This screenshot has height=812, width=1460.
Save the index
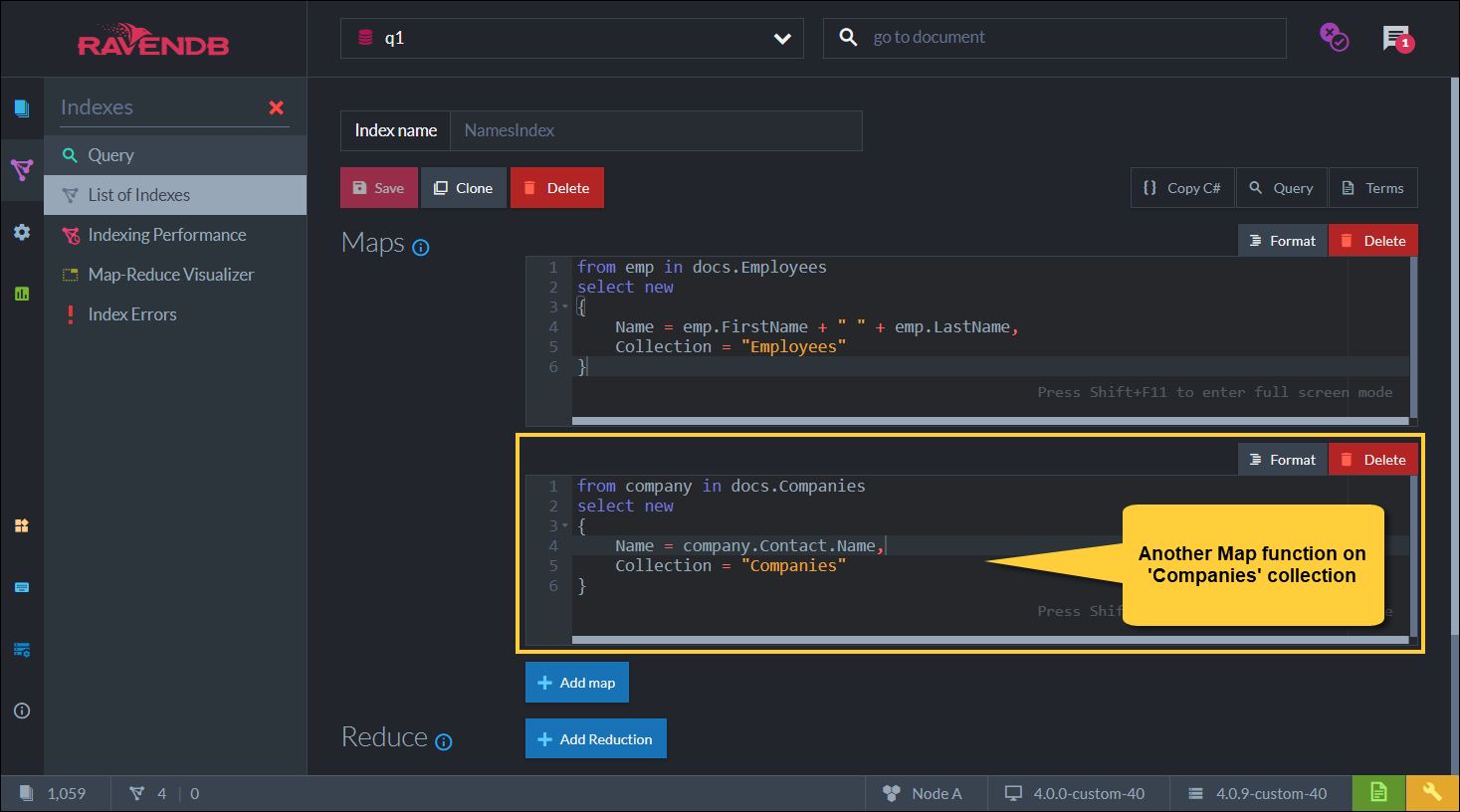tap(379, 188)
